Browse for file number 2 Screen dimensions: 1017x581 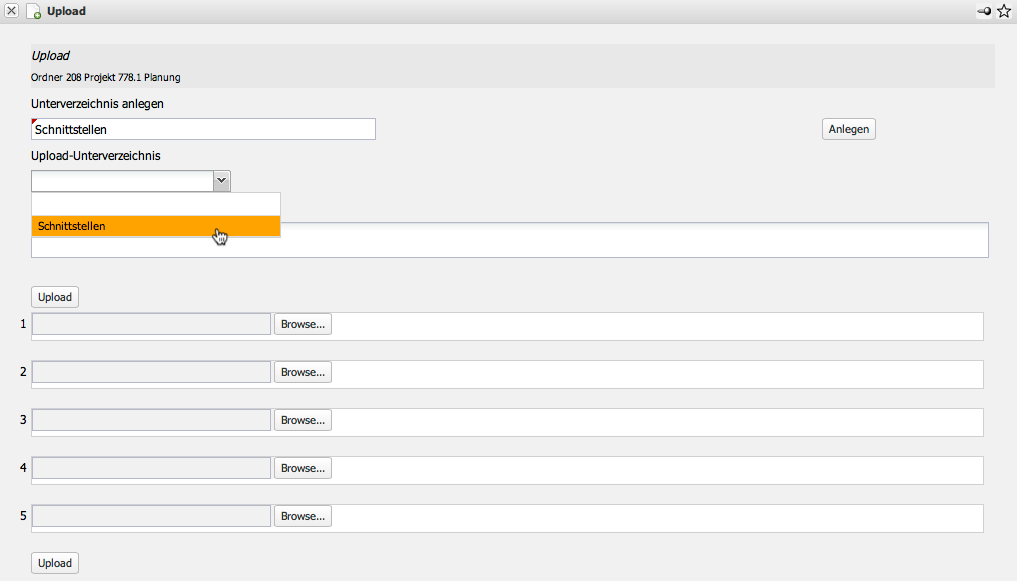click(303, 372)
